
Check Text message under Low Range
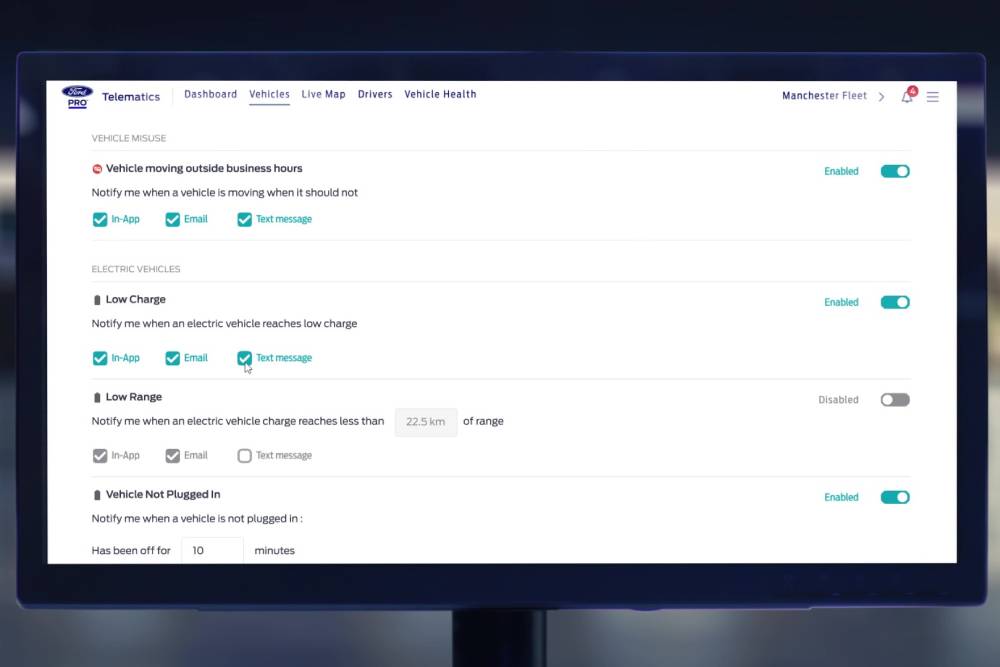coord(244,456)
